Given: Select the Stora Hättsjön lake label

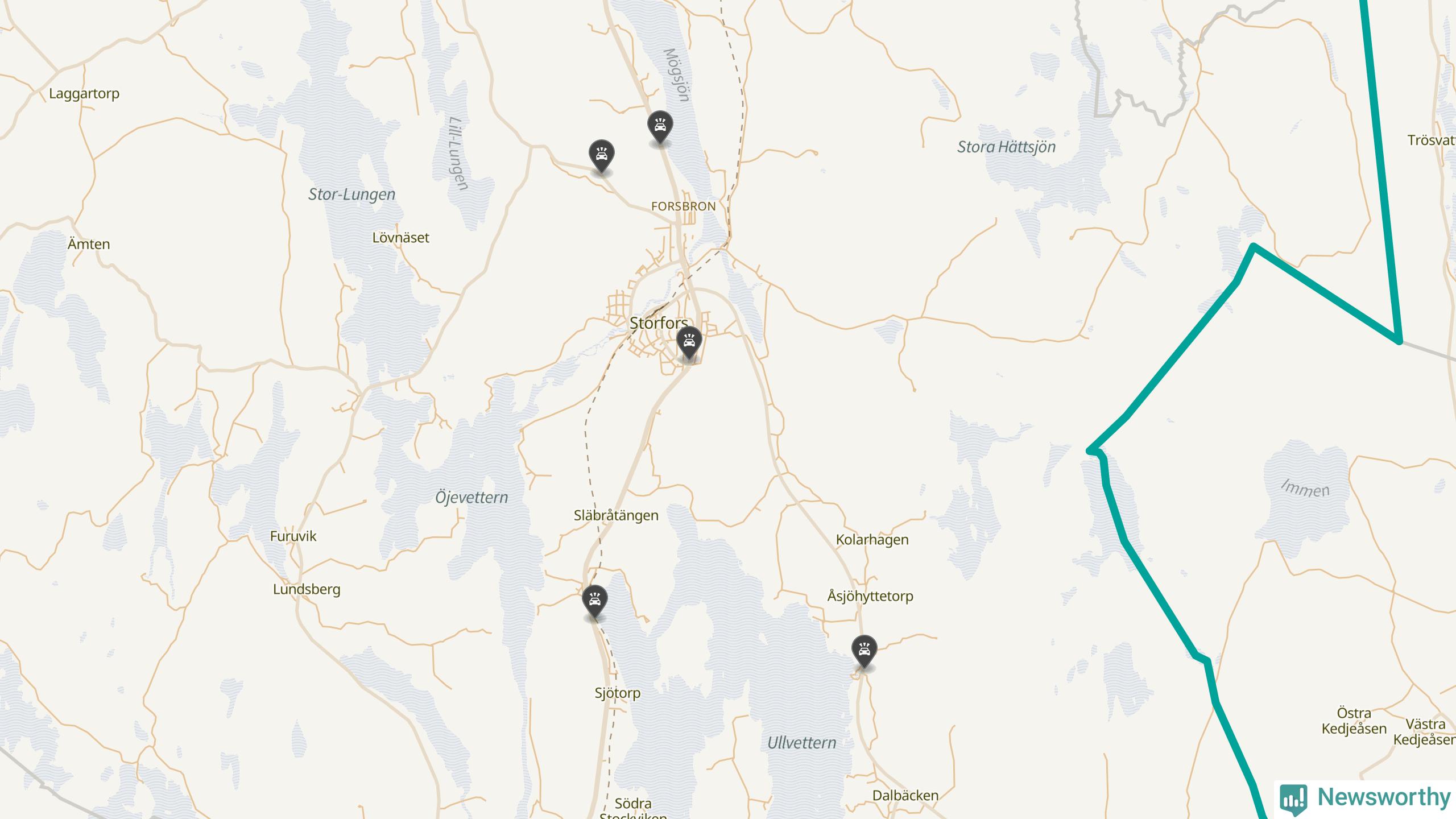Looking at the screenshot, I should [x=1006, y=147].
